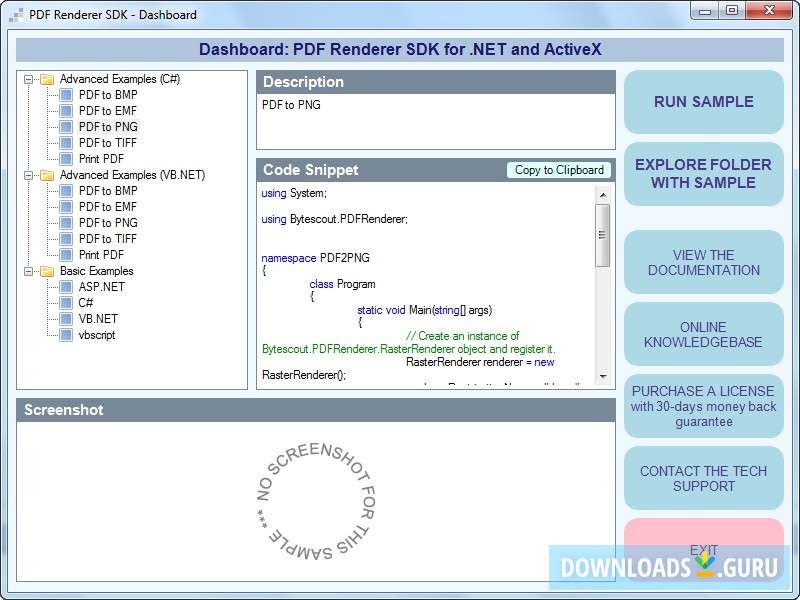Screen dimensions: 800x600
Task: Collapse the Basic Examples tree node
Action: [29, 271]
